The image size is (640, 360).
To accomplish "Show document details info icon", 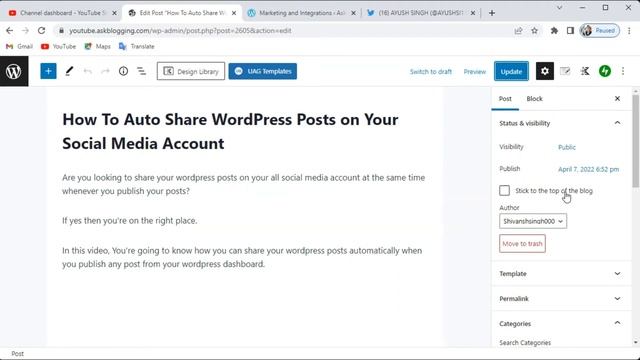I will [123, 71].
